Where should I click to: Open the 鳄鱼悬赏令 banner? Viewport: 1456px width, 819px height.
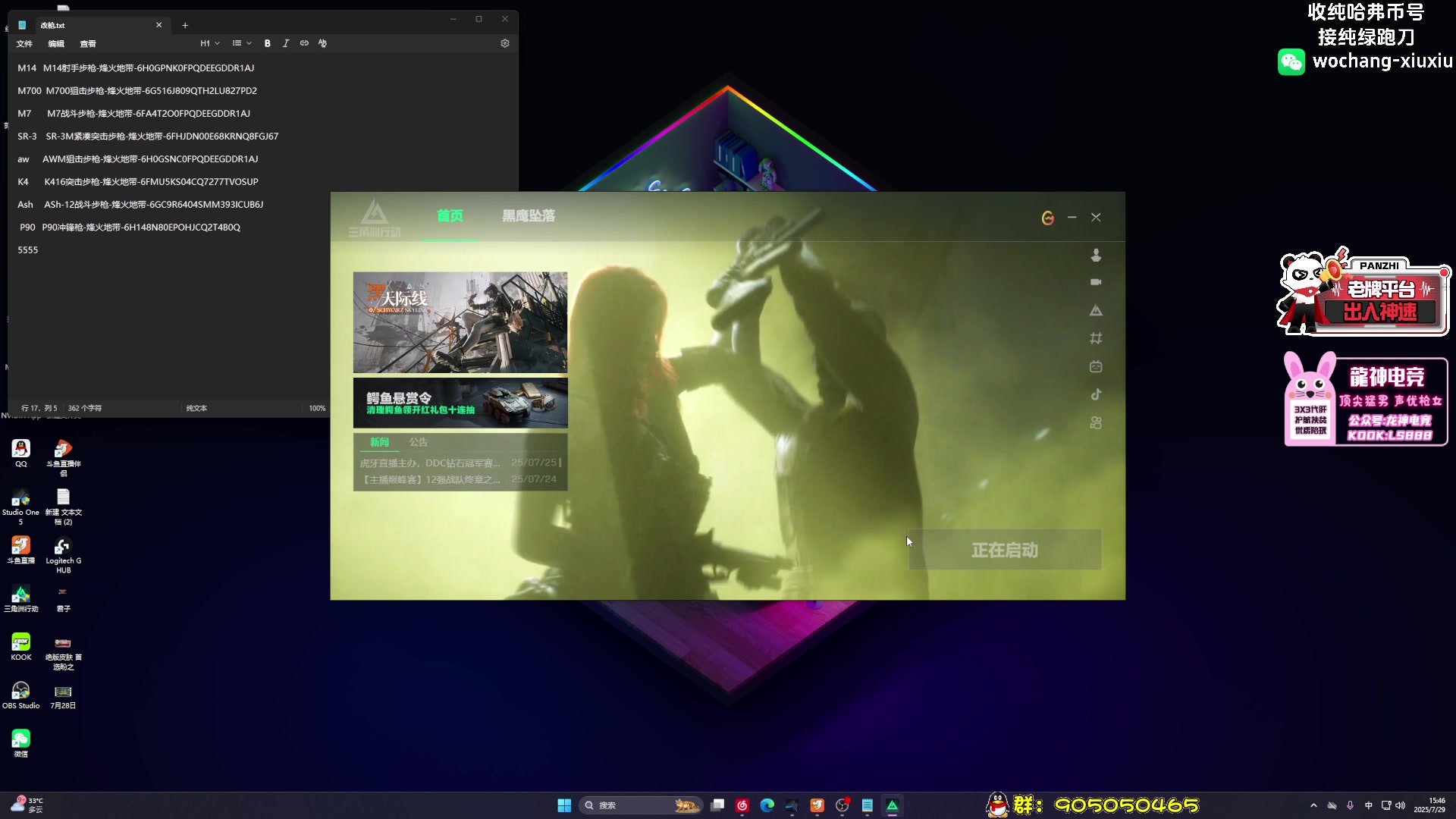[x=460, y=403]
